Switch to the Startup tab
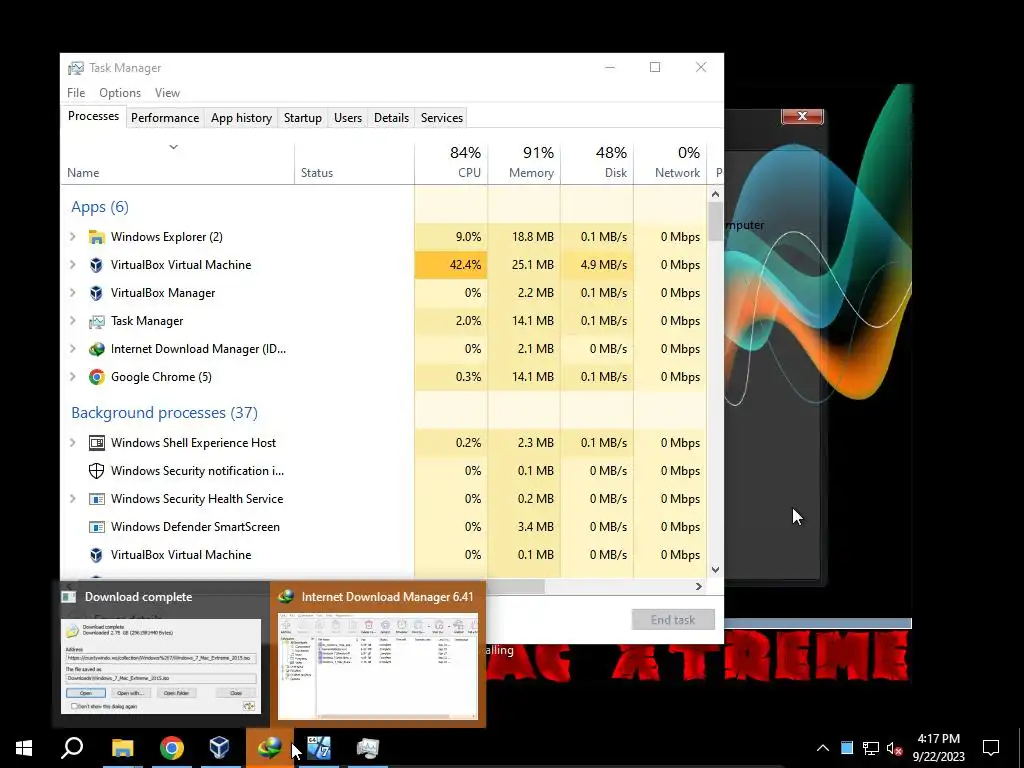This screenshot has width=1024, height=768. tap(302, 118)
